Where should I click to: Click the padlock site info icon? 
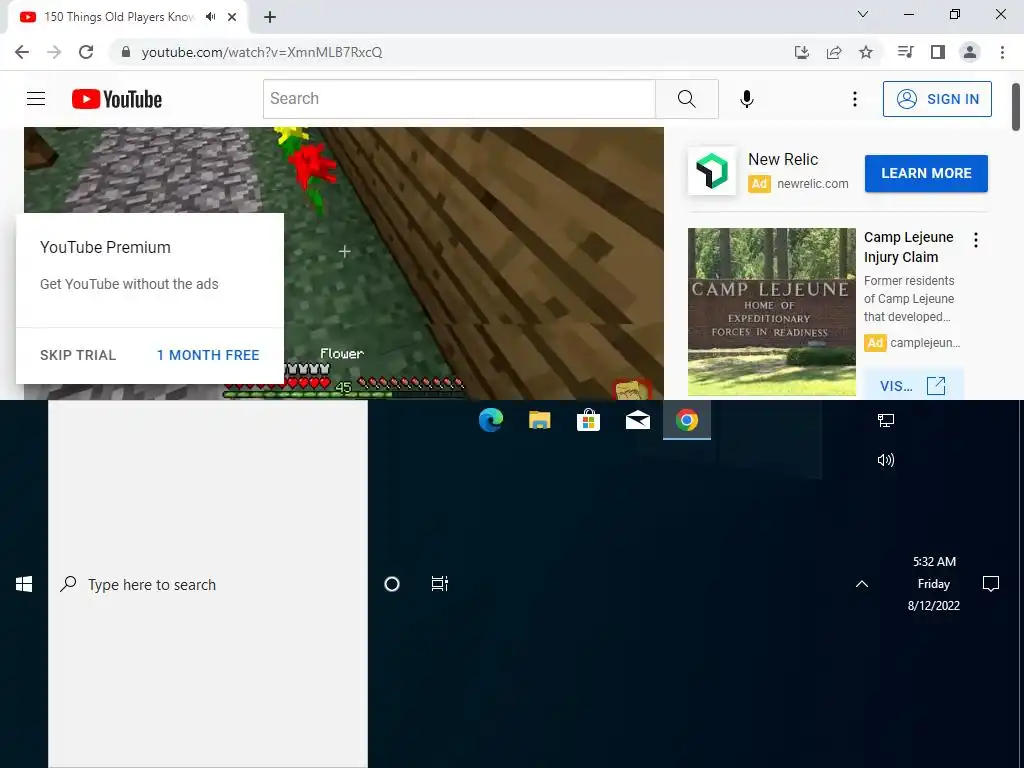point(126,52)
